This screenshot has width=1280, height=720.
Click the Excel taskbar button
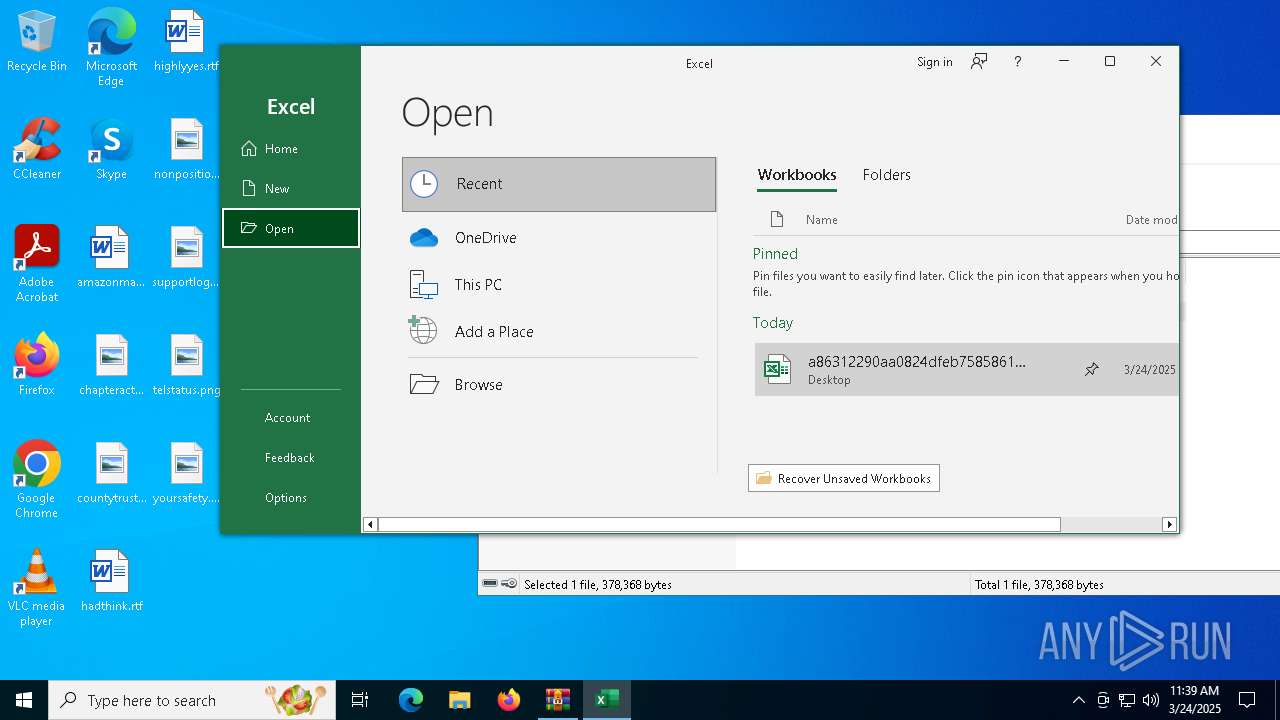(606, 700)
